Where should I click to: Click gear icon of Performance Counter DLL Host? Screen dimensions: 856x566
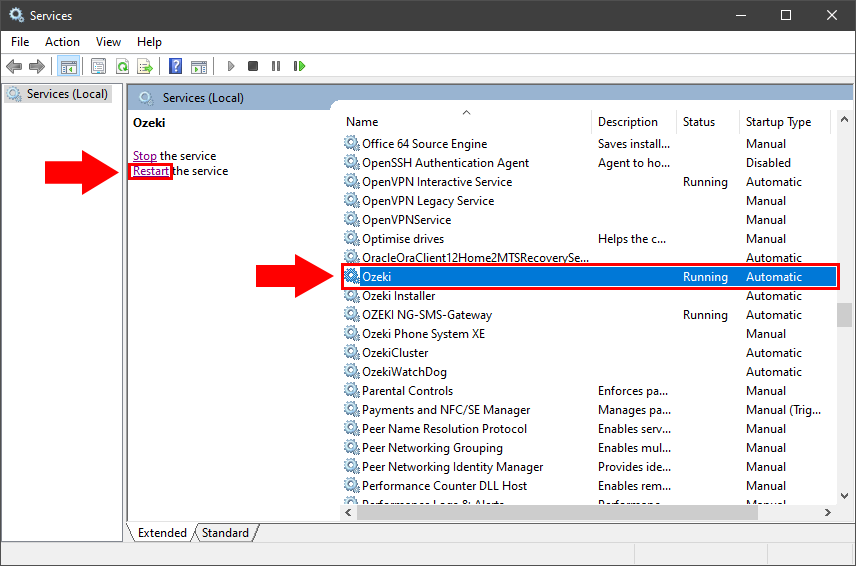pyautogui.click(x=352, y=486)
